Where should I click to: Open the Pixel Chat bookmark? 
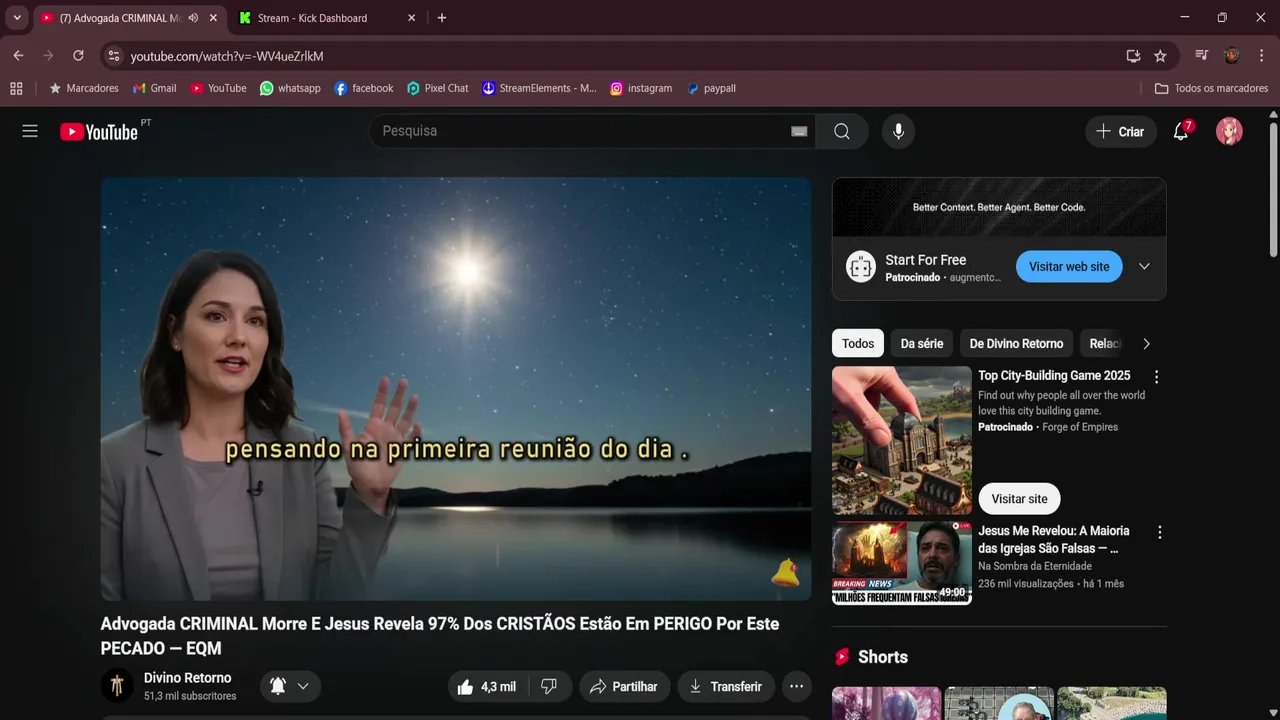(437, 88)
